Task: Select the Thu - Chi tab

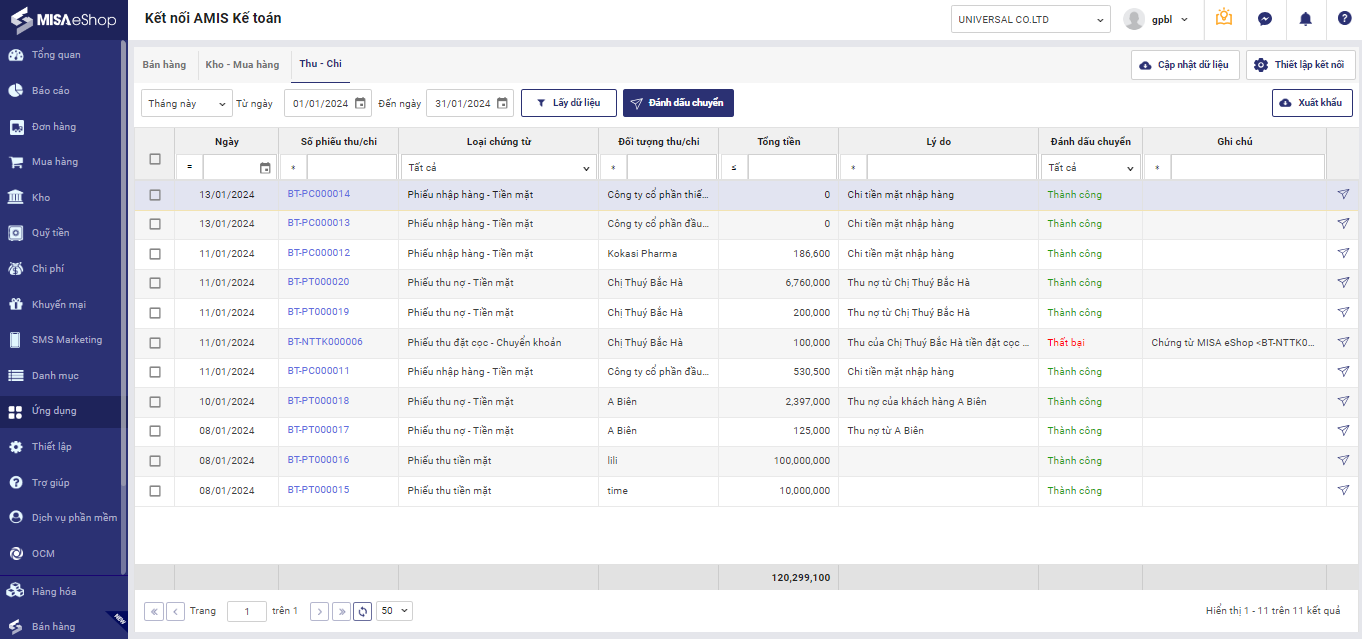Action: (320, 64)
